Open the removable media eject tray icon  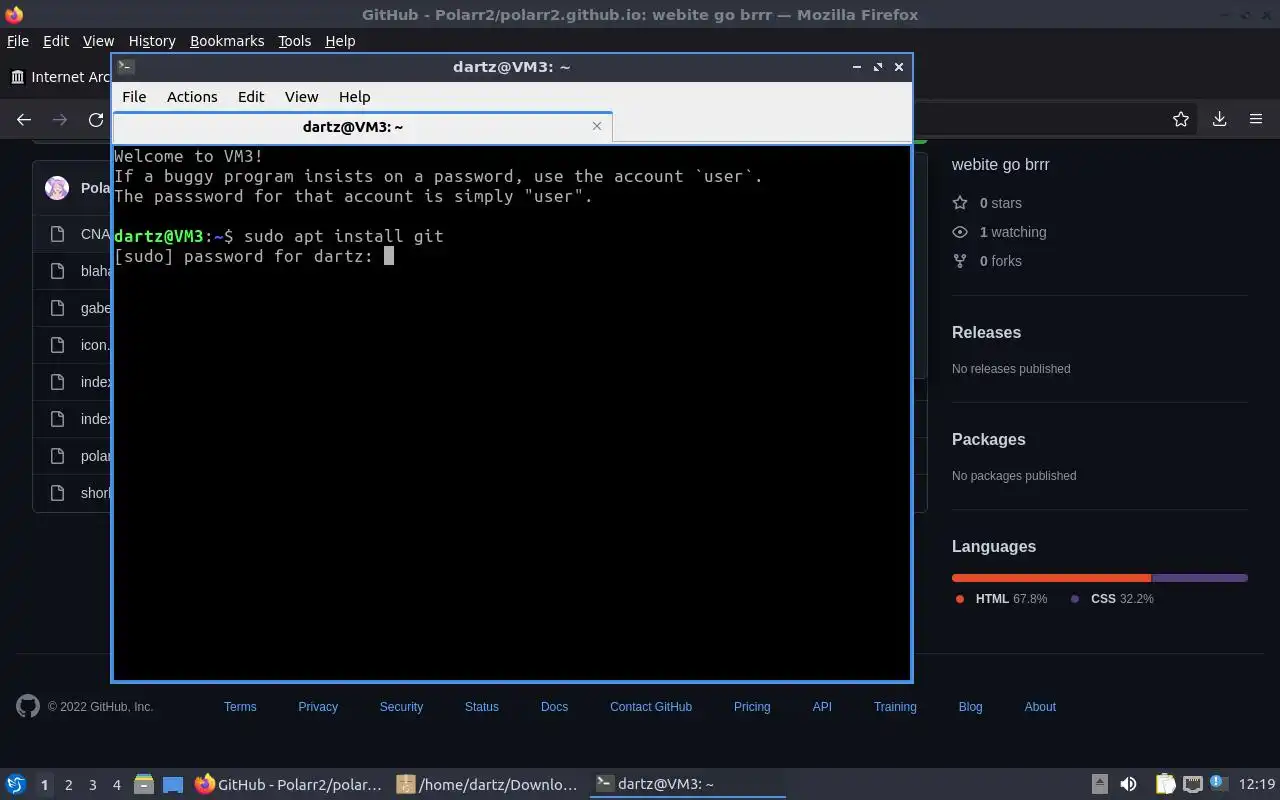click(1100, 784)
